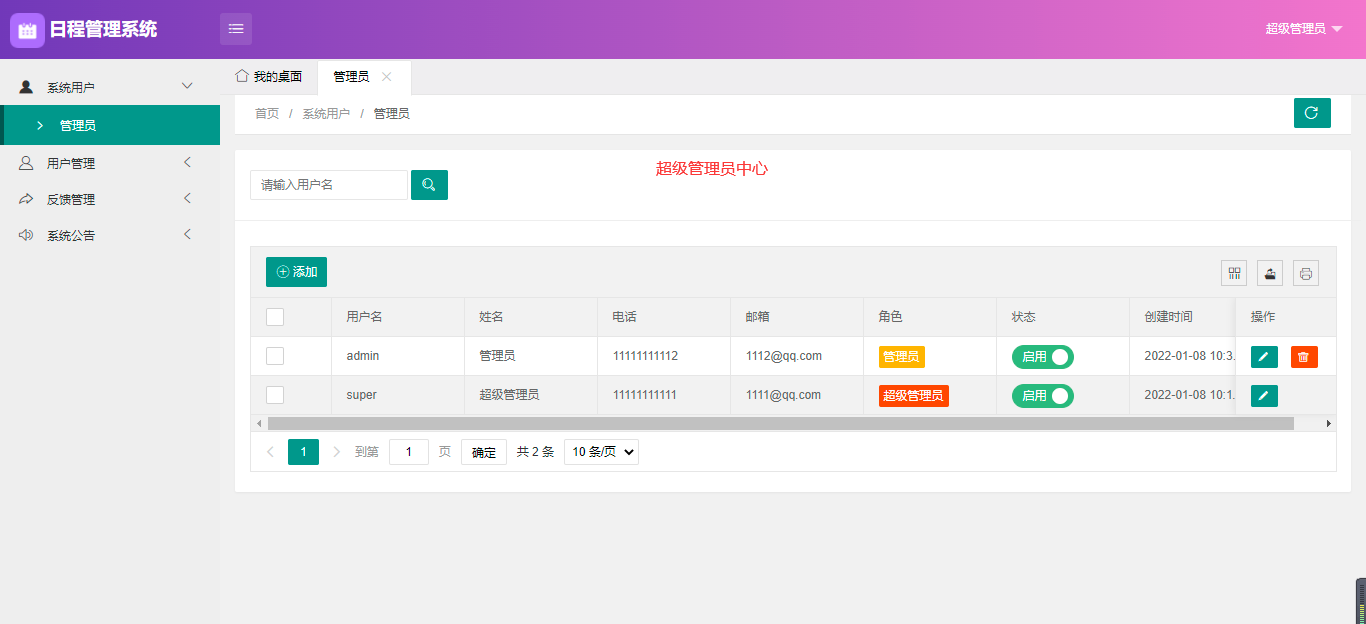Click the 首页 breadcrumb link
The image size is (1366, 624).
pos(267,114)
